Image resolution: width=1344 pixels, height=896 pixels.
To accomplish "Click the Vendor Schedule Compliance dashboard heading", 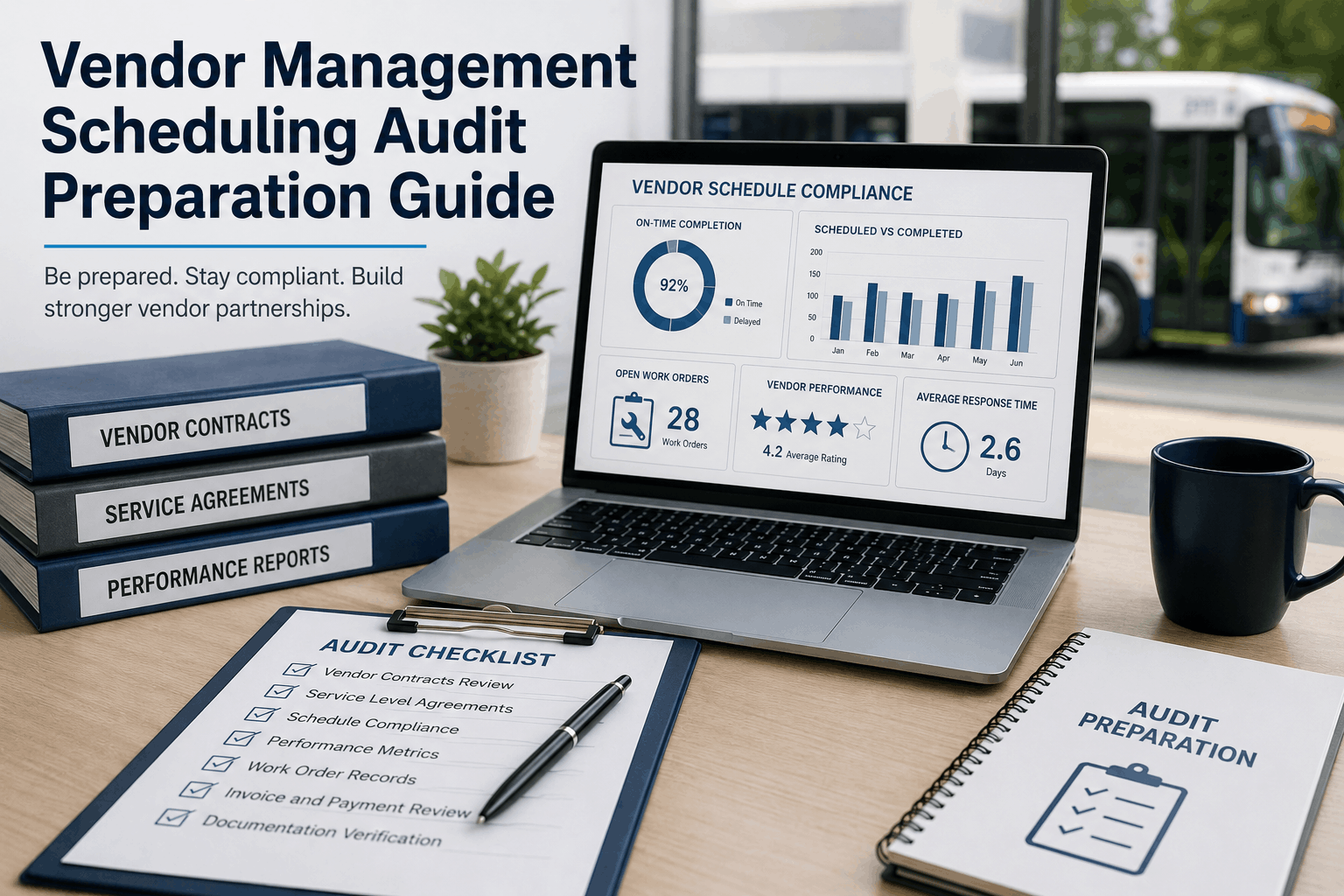I will pyautogui.click(x=772, y=190).
